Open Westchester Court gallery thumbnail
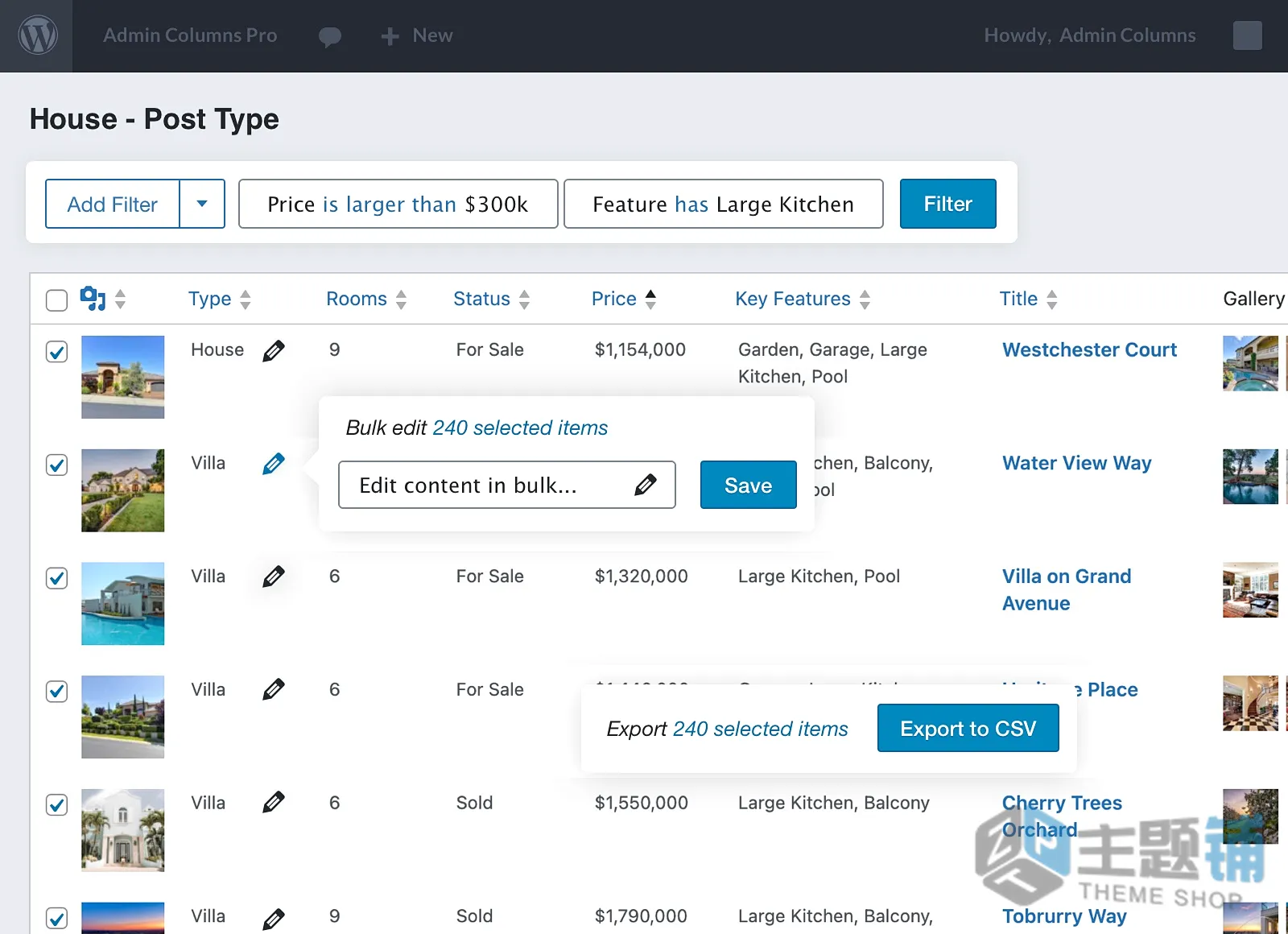This screenshot has width=1288, height=934. click(1250, 363)
